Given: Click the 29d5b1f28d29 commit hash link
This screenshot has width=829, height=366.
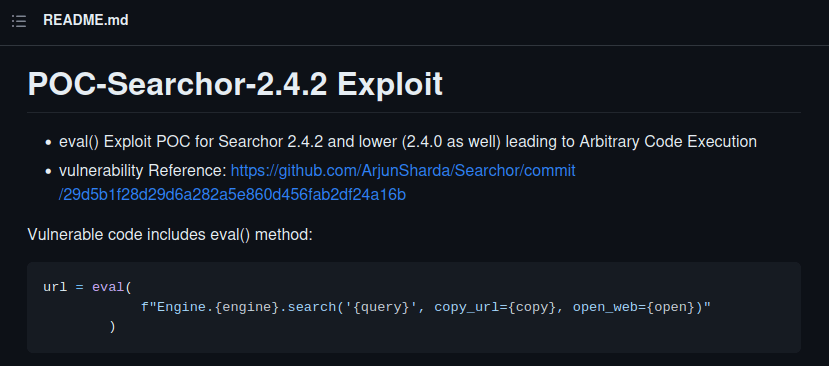Looking at the screenshot, I should click(233, 195).
